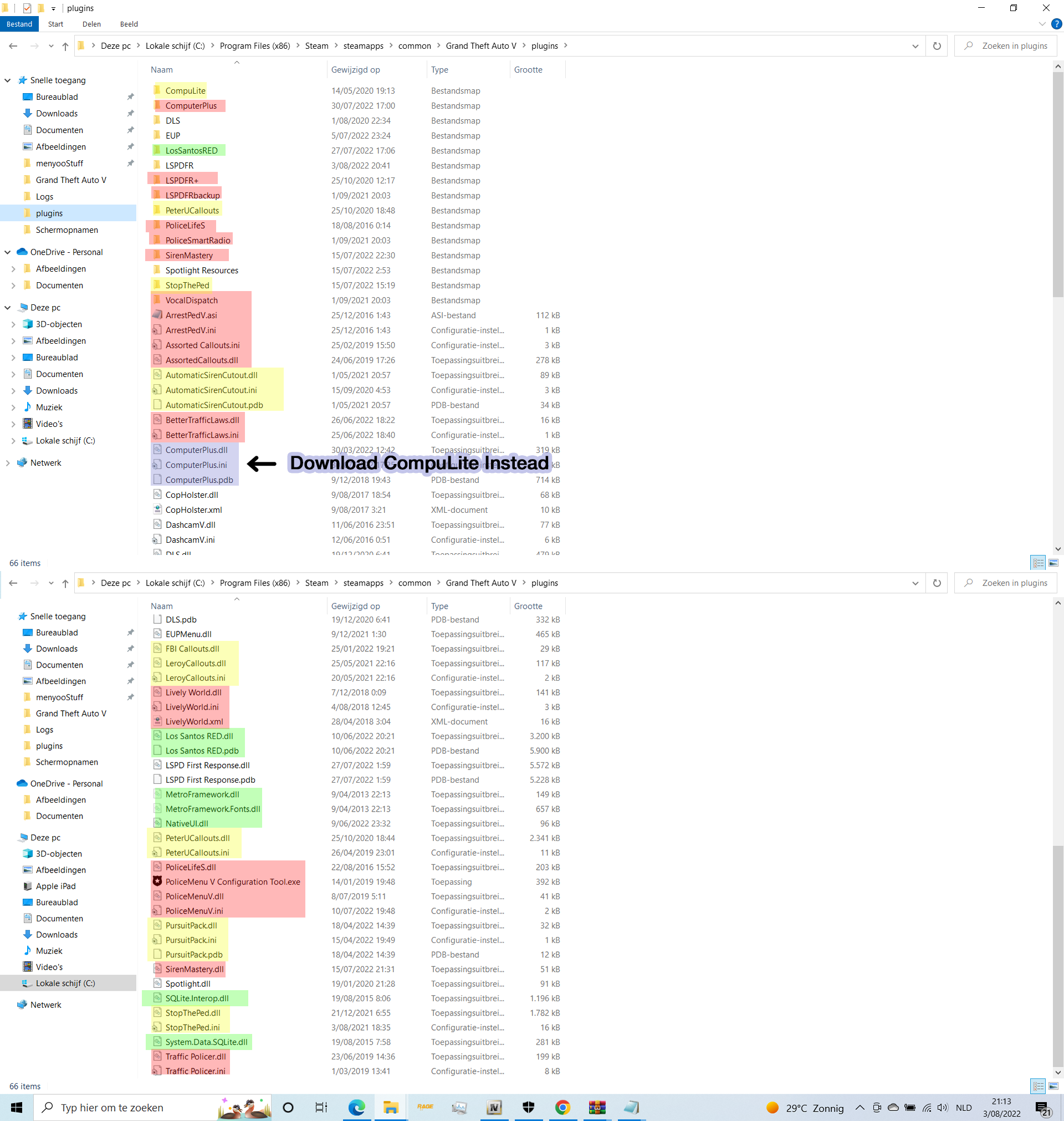1064x1121 pixels.
Task: Switch to large thumbnails view in lower window
Action: point(1053,1086)
